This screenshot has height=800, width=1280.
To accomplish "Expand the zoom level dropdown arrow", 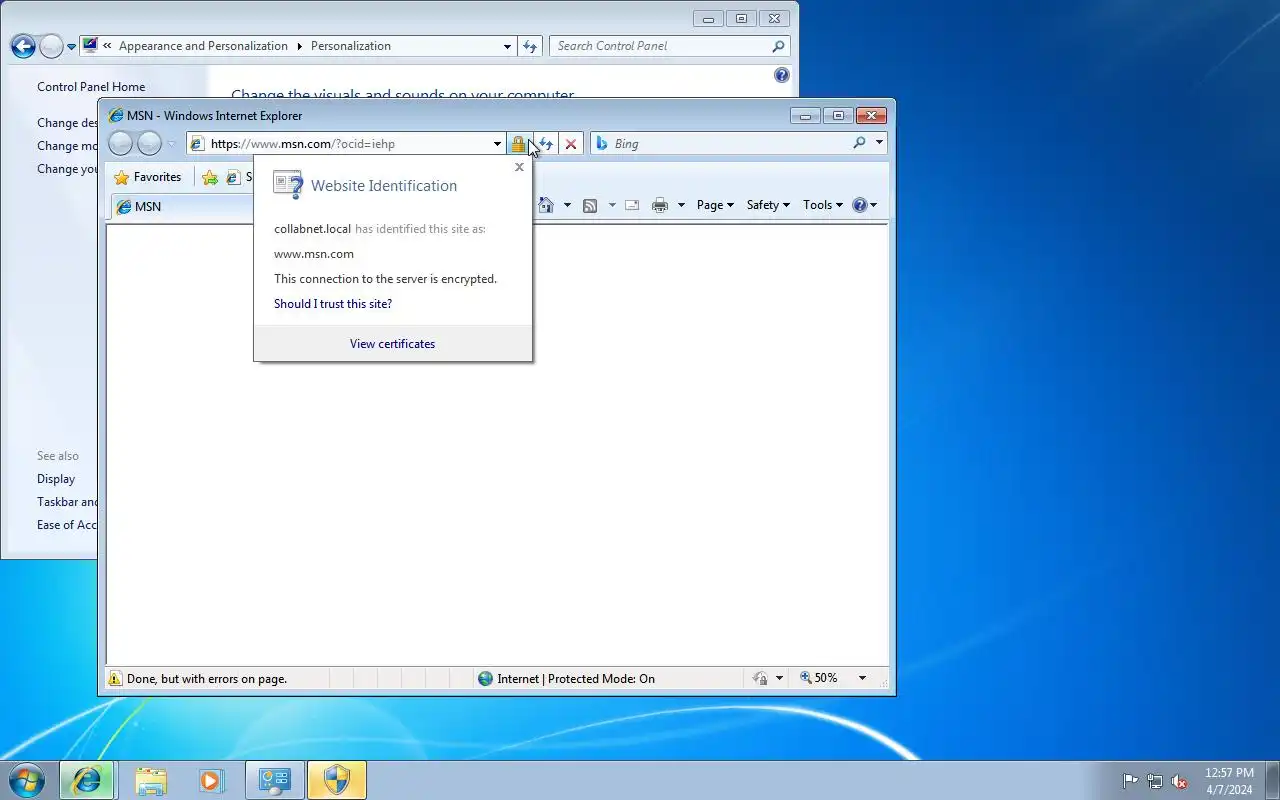I will [862, 678].
